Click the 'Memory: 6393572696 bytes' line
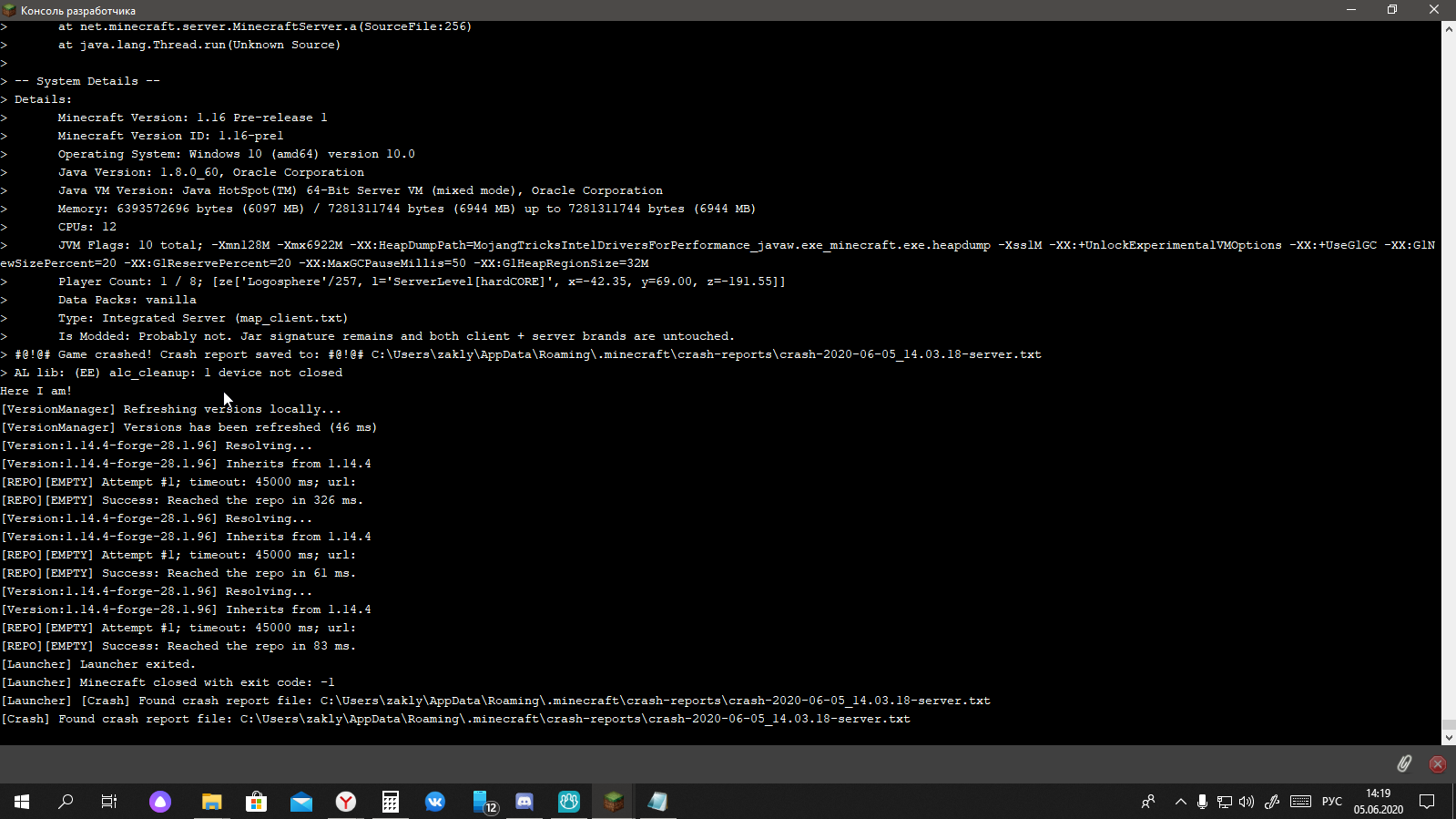 407,209
